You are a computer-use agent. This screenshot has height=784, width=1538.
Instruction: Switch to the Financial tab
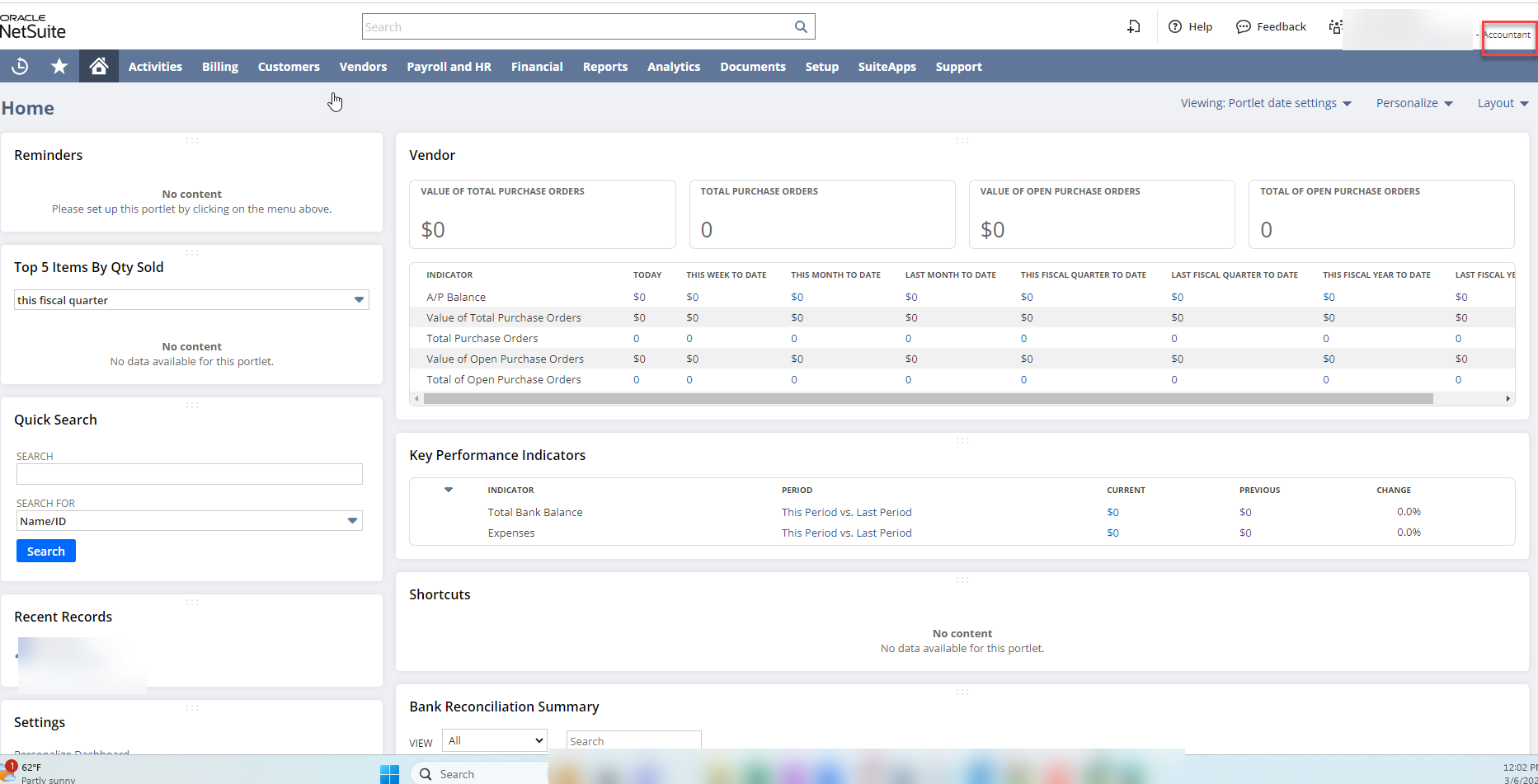(537, 66)
